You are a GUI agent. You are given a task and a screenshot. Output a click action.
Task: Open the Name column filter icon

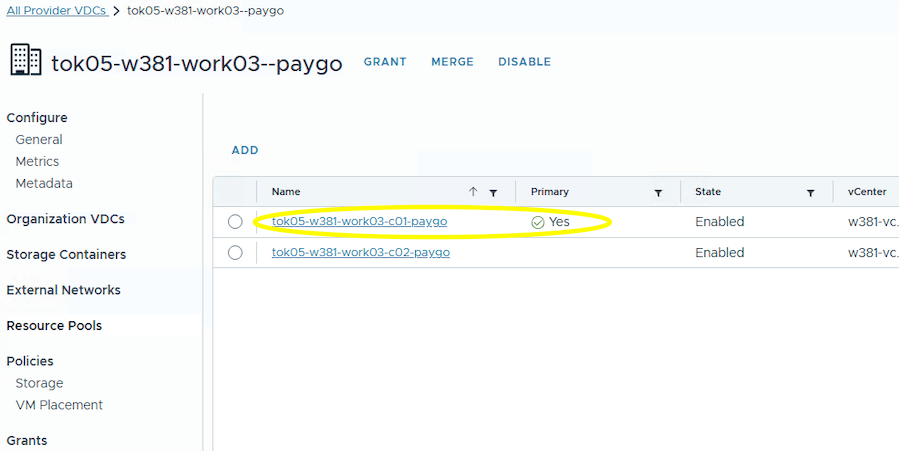click(493, 192)
